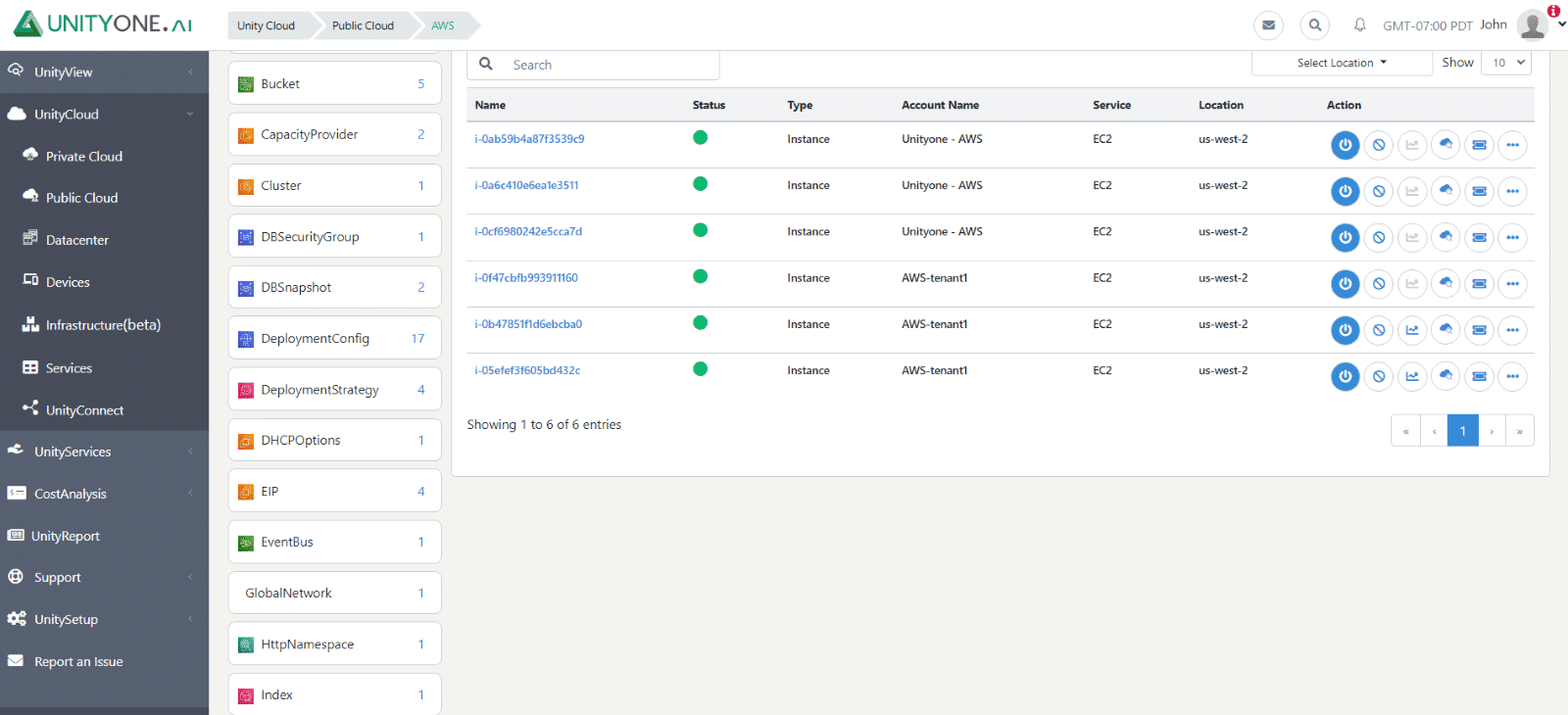Click the Support lifebuoy sidebar icon
Viewport: 1568px width, 715px height.
16,577
